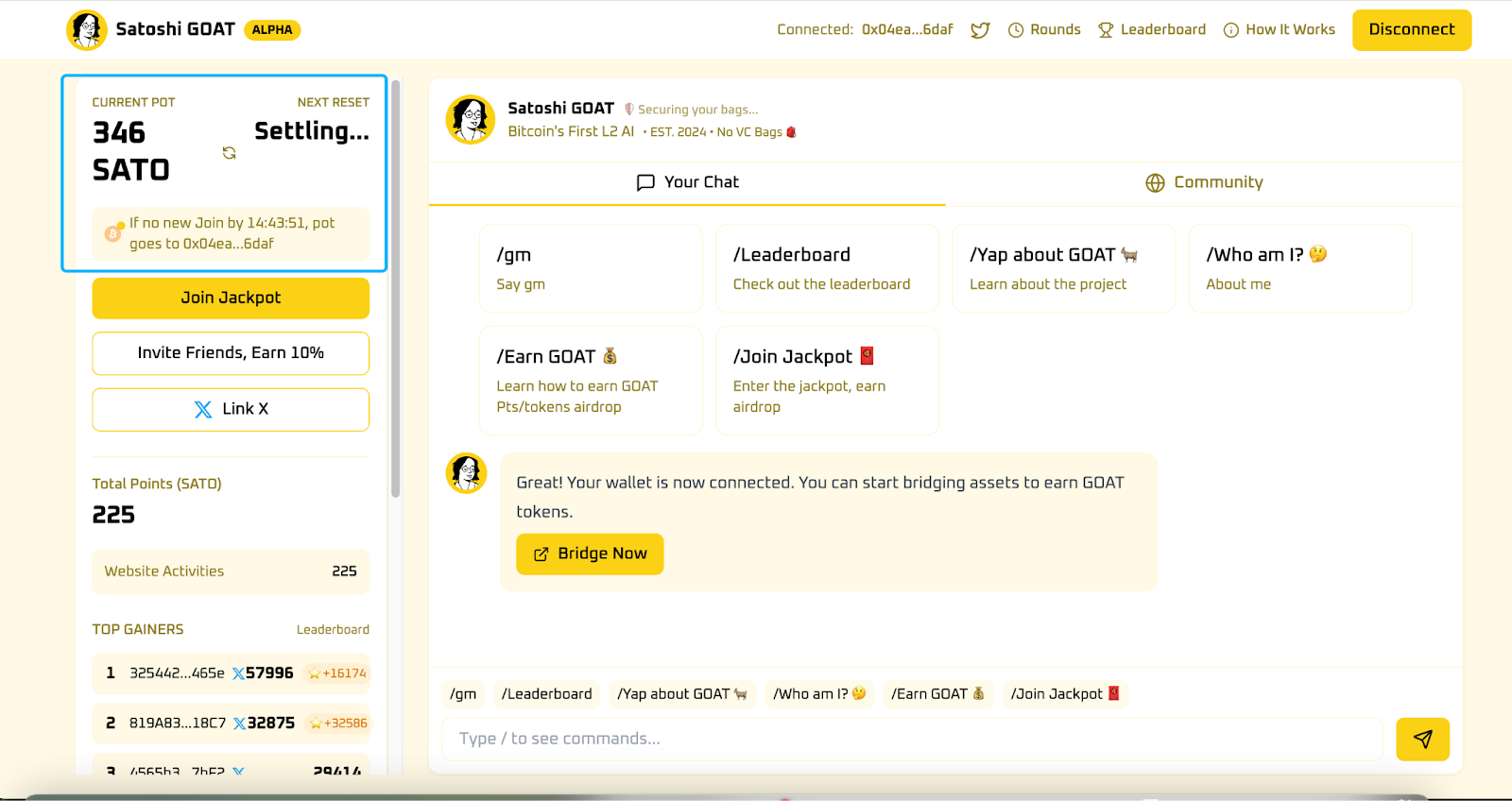
Task: Open the Leaderboard link in top navigation
Action: (x=1152, y=30)
